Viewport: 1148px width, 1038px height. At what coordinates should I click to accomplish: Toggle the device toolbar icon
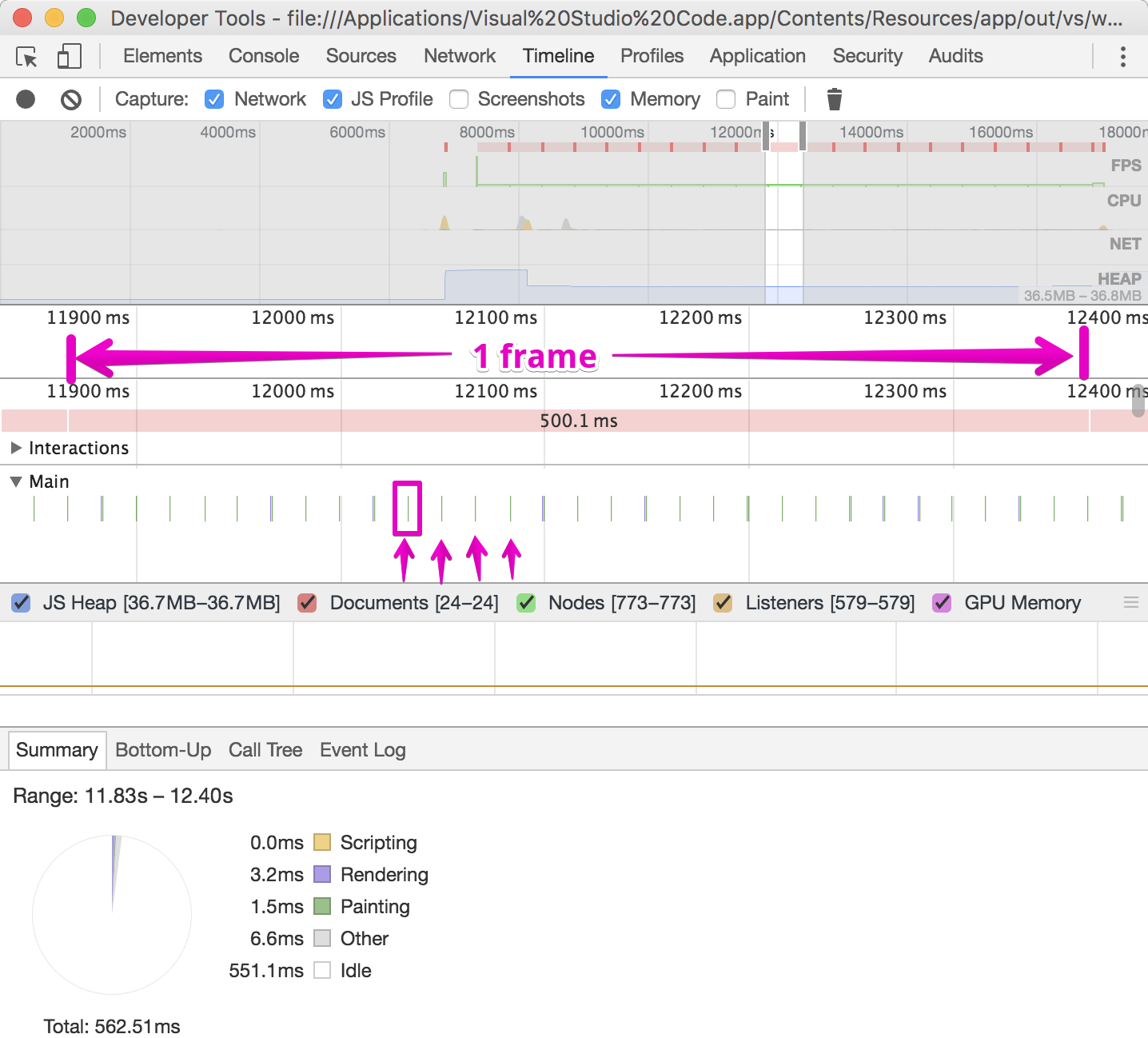point(70,56)
